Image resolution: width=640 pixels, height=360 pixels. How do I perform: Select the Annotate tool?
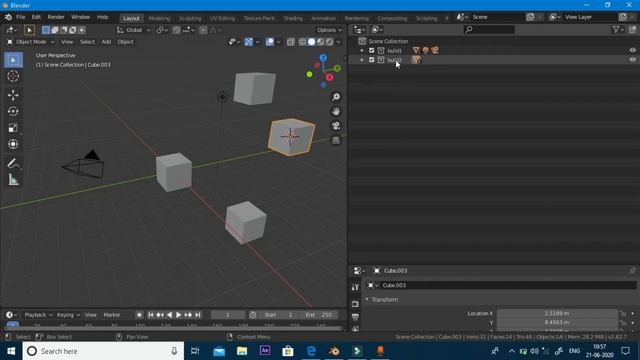[13, 163]
